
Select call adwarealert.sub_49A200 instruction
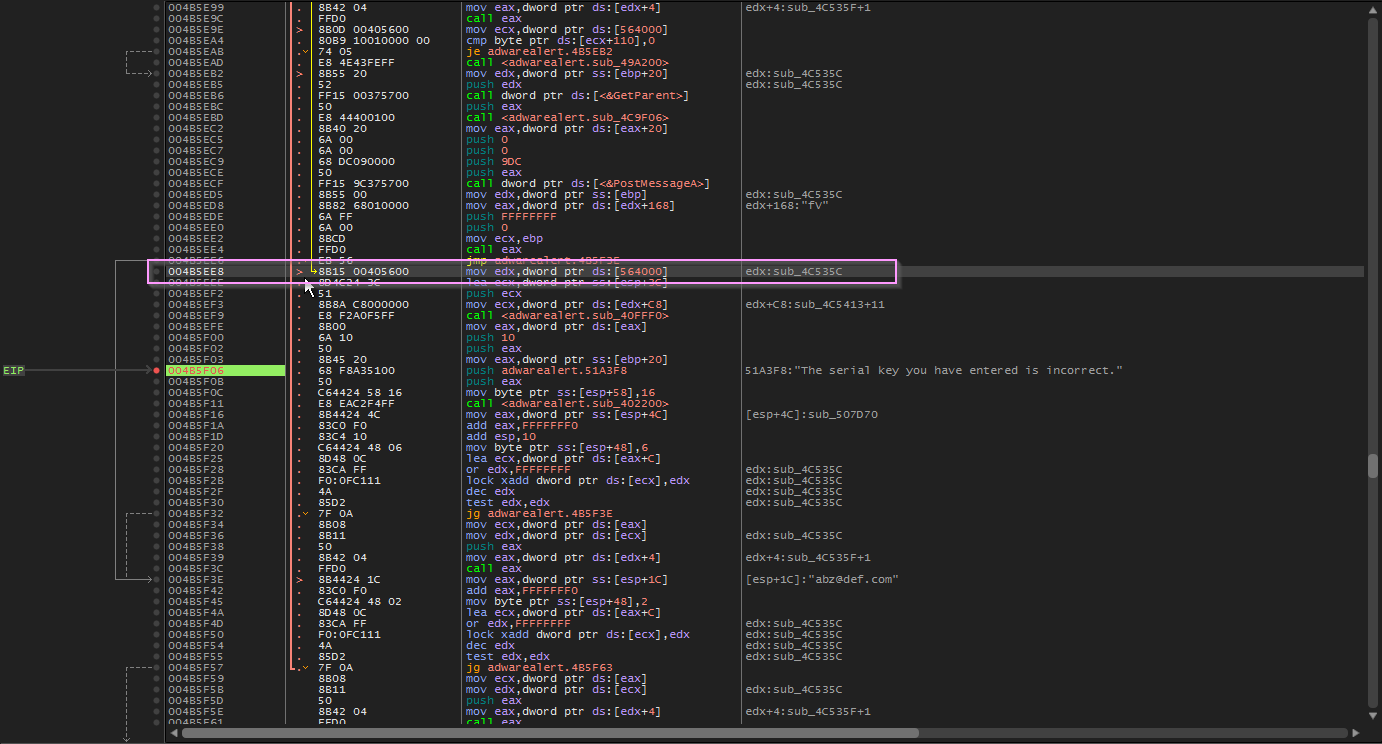click(567, 62)
